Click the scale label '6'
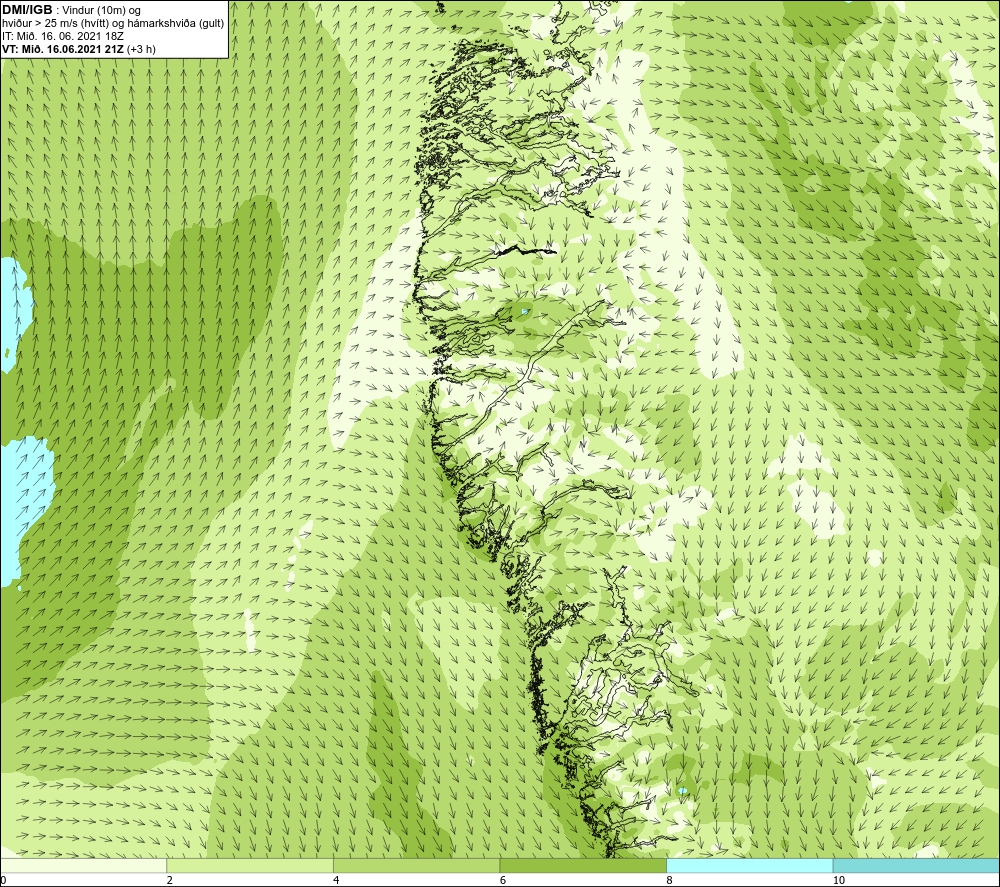The width and height of the screenshot is (1000, 887). coord(503,881)
